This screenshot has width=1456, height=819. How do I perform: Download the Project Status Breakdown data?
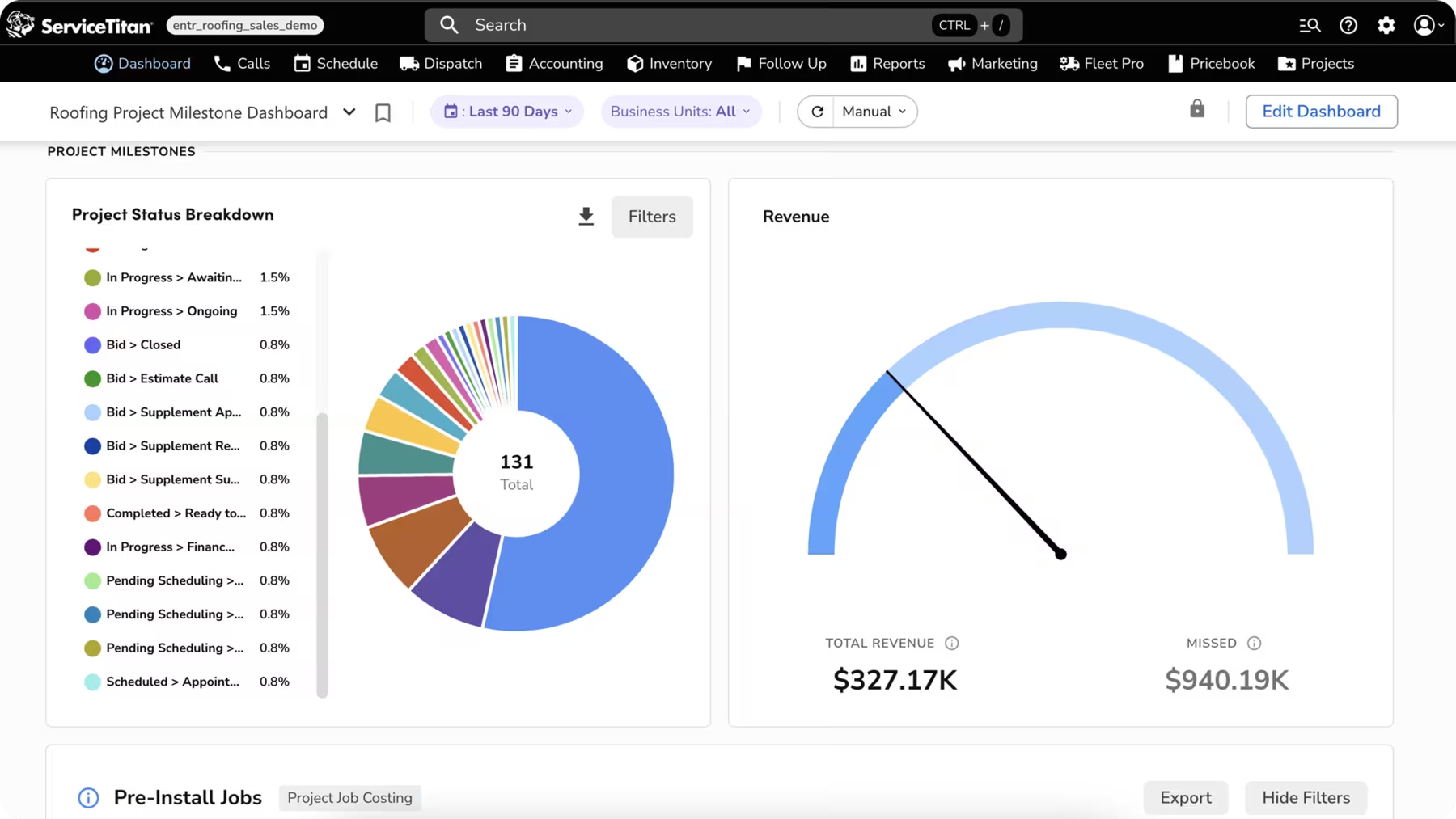[x=586, y=216]
